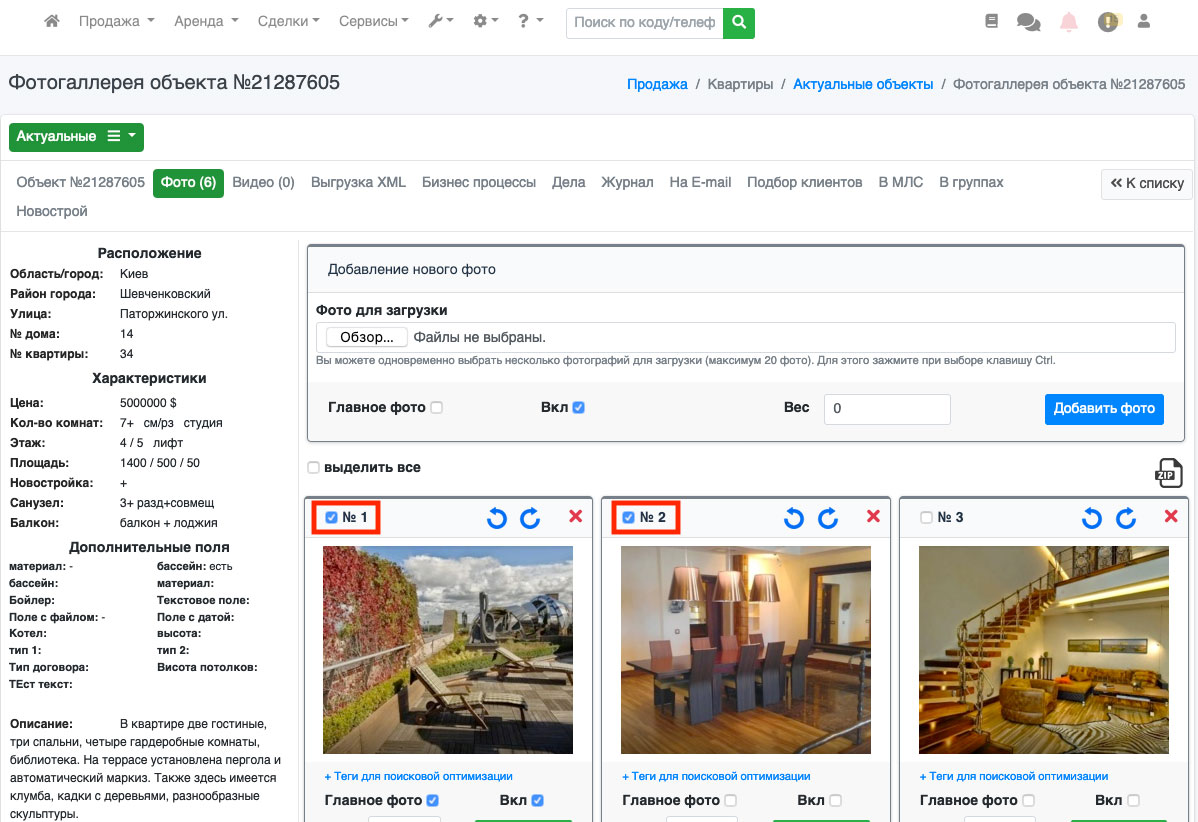Follow 'Актуальные объекты' breadcrumb link
Viewport: 1198px width, 822px height.
[x=863, y=85]
